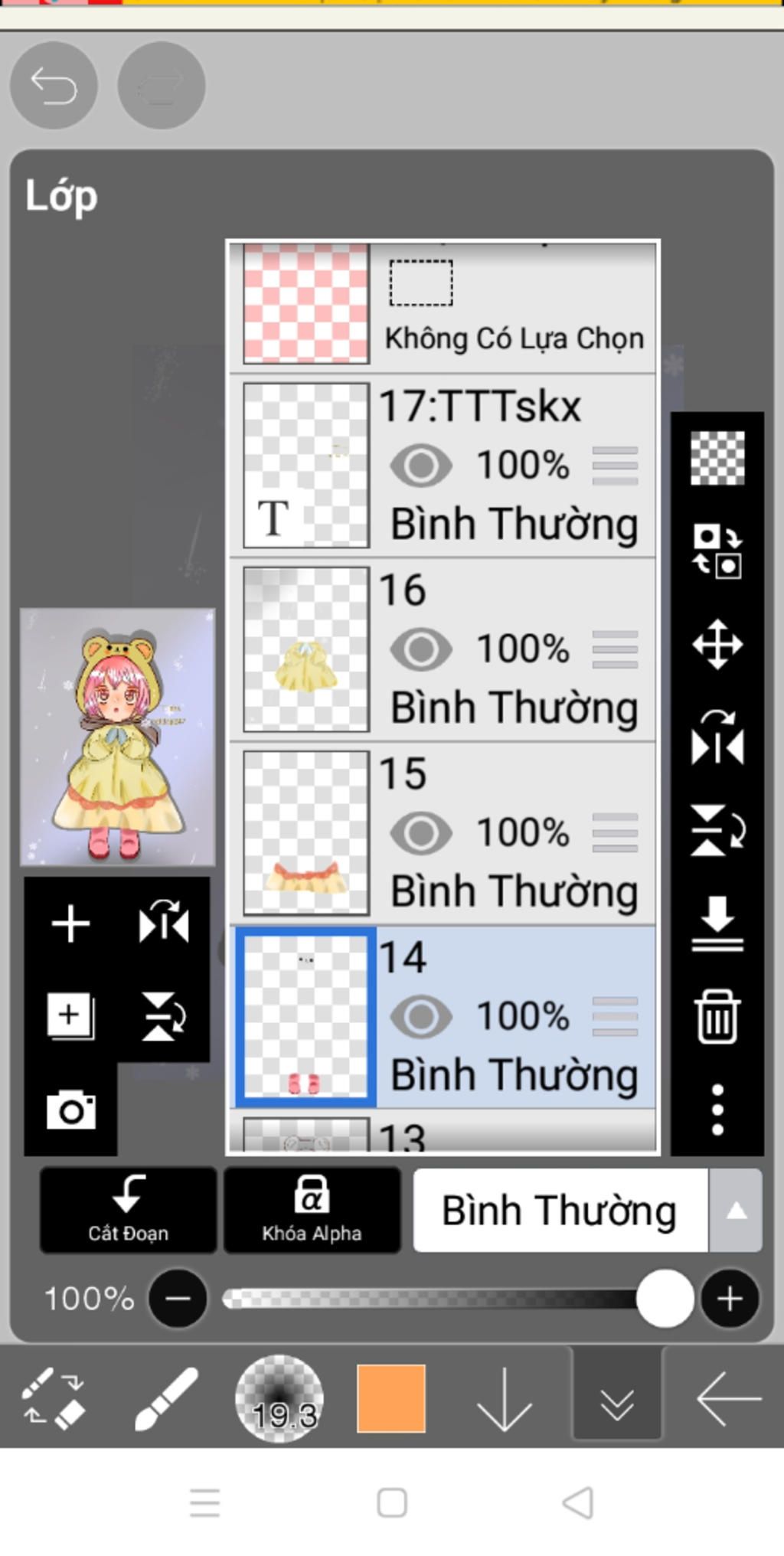Hide layer 15 with its eye icon
Viewport: 784px width, 1556px height.
[421, 833]
